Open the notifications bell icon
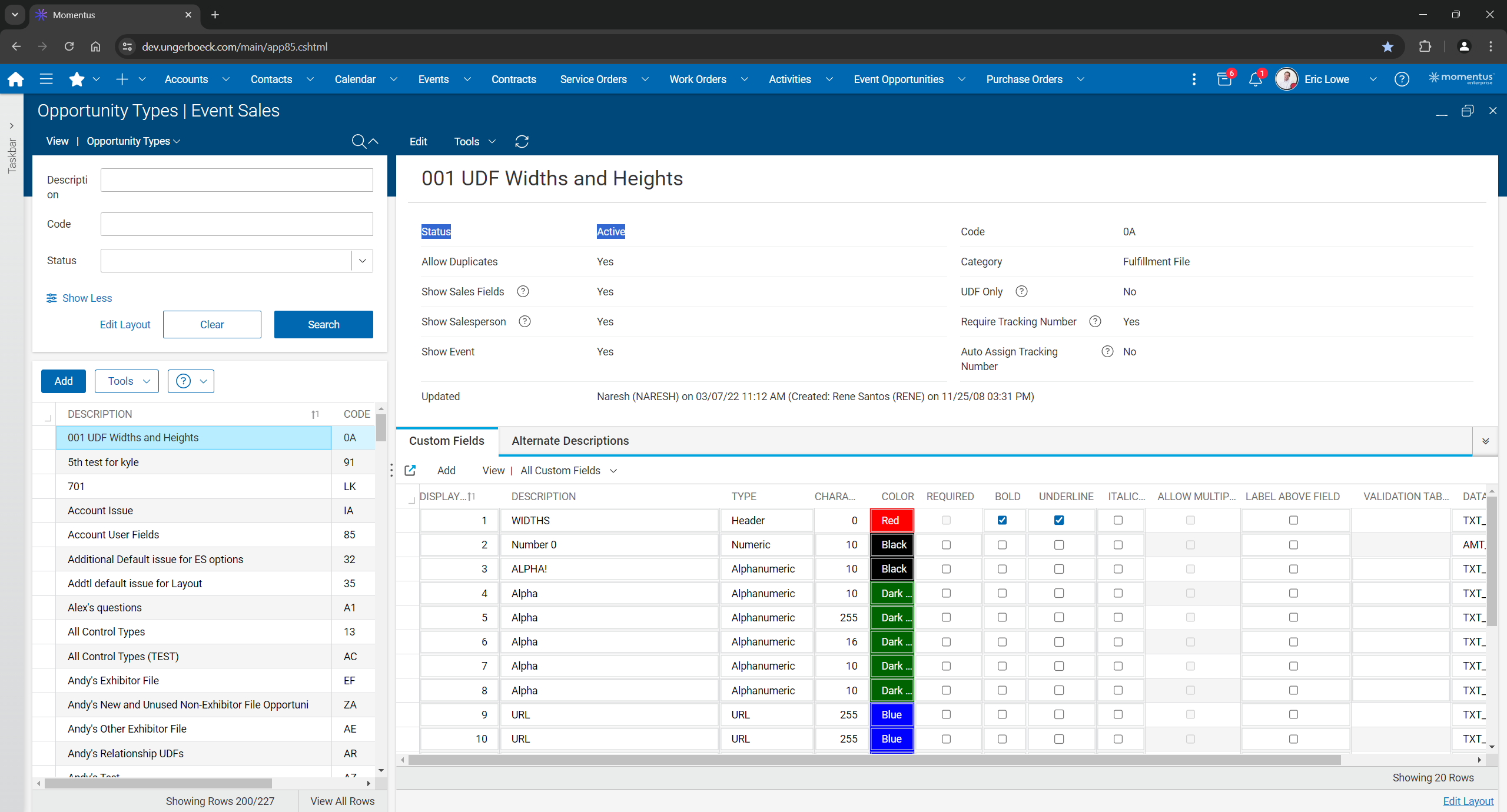Viewport: 1507px width, 812px height. click(x=1255, y=79)
